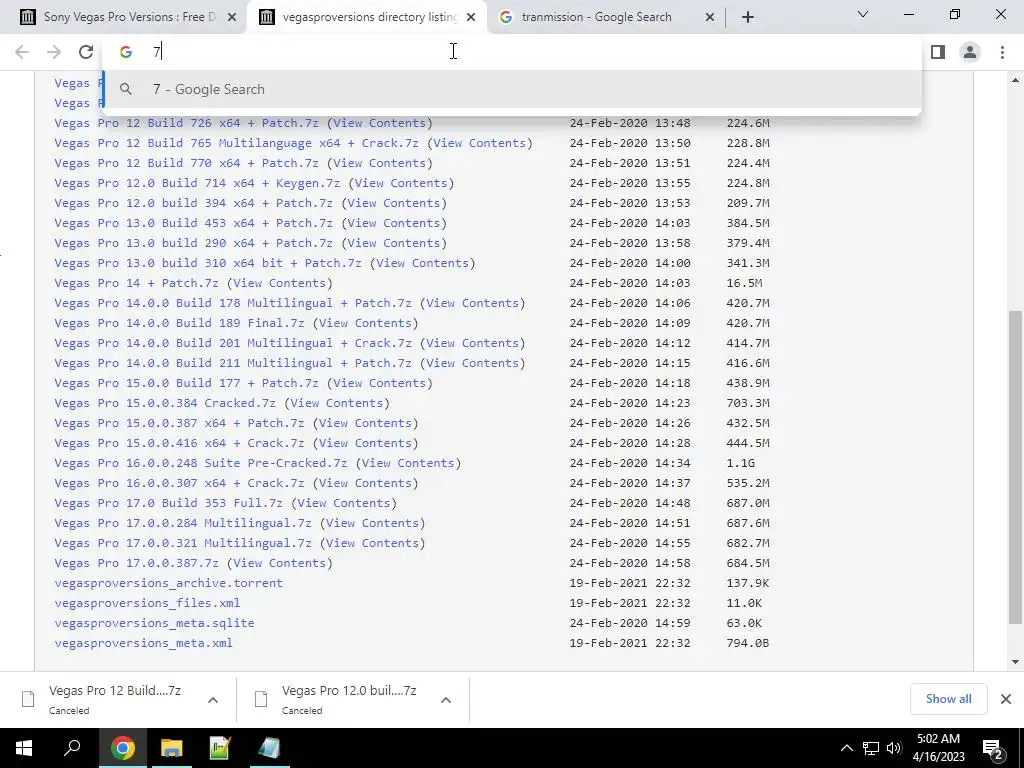View Contents of Vegas Pro 14.0.0 Build 211

pos(472,363)
